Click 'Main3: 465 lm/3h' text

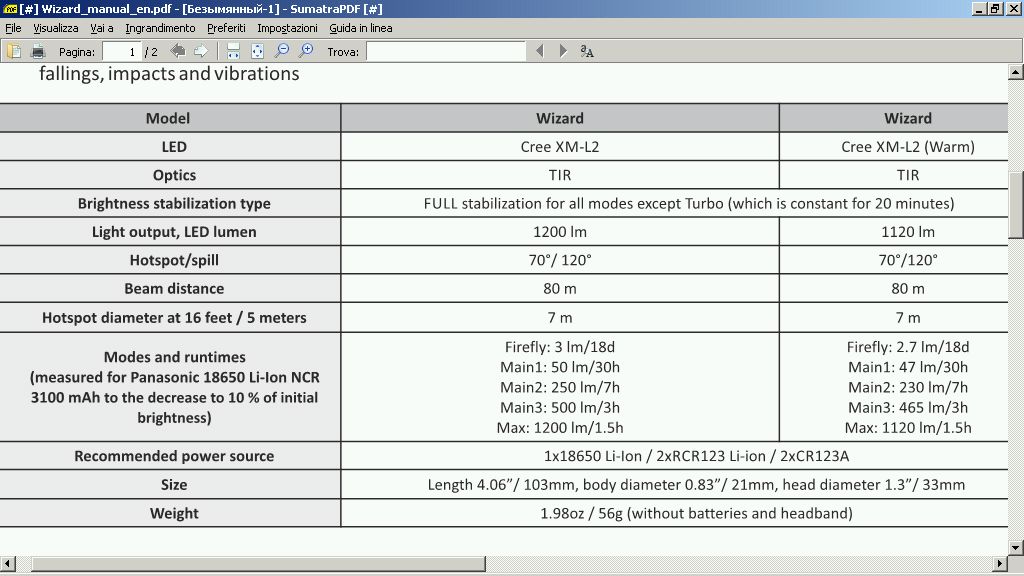point(908,408)
